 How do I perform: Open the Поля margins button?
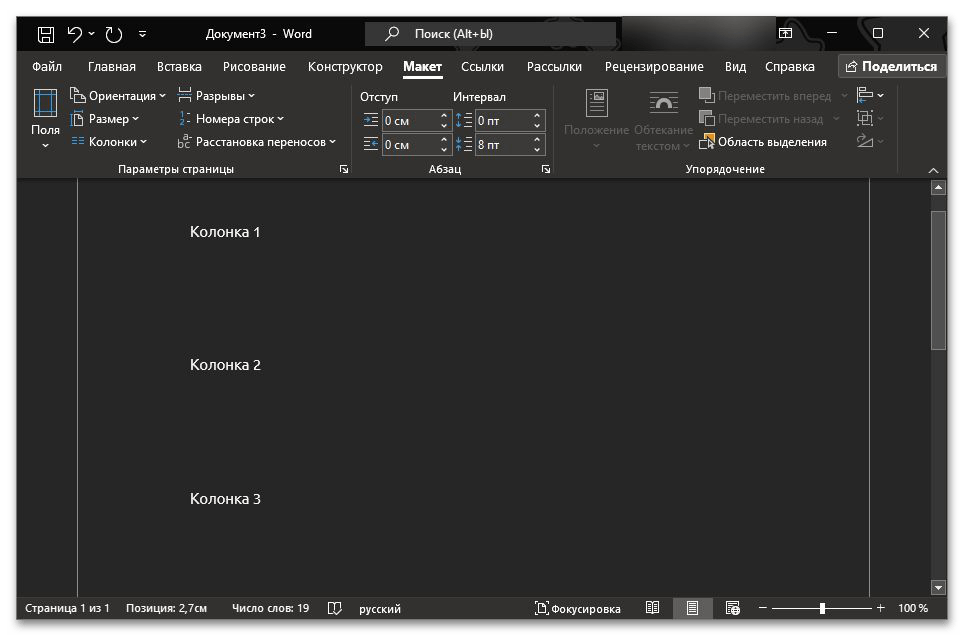click(45, 118)
